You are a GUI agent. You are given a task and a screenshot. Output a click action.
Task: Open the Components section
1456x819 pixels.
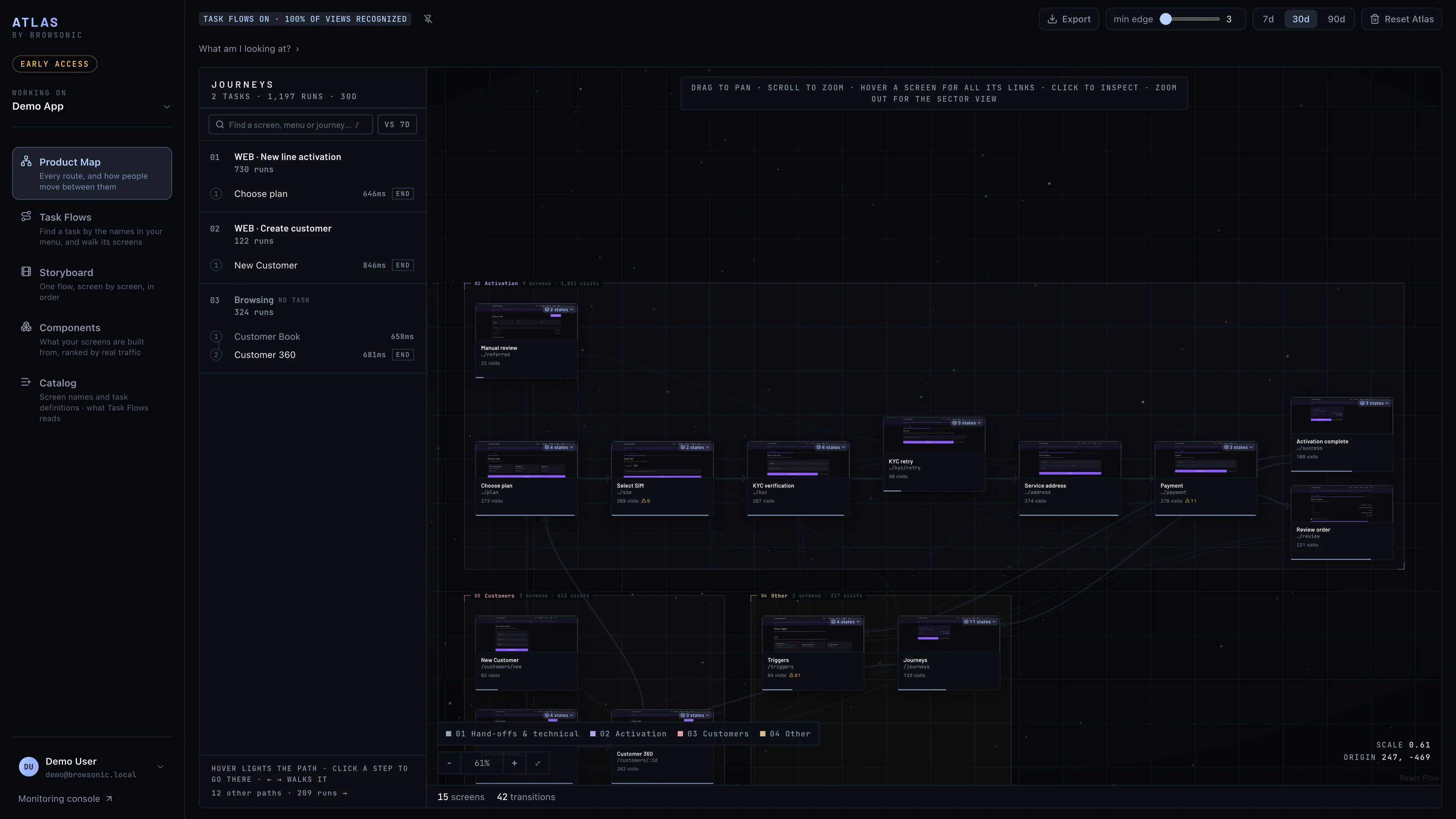(x=92, y=340)
